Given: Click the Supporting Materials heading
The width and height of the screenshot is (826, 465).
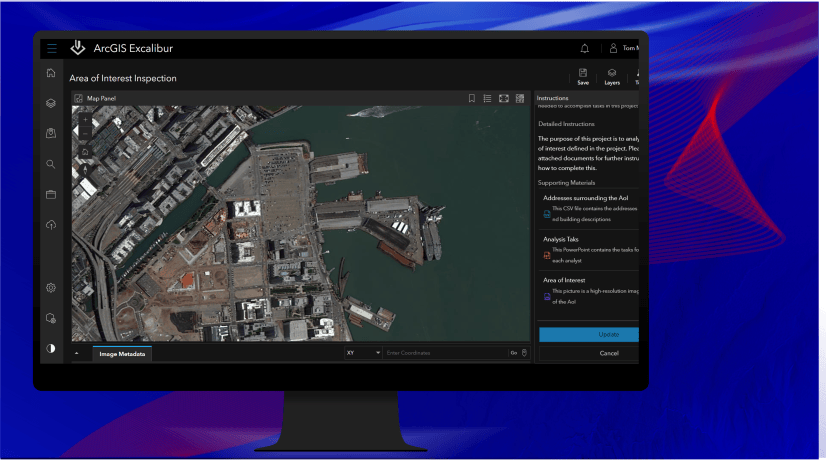Looking at the screenshot, I should [566, 183].
